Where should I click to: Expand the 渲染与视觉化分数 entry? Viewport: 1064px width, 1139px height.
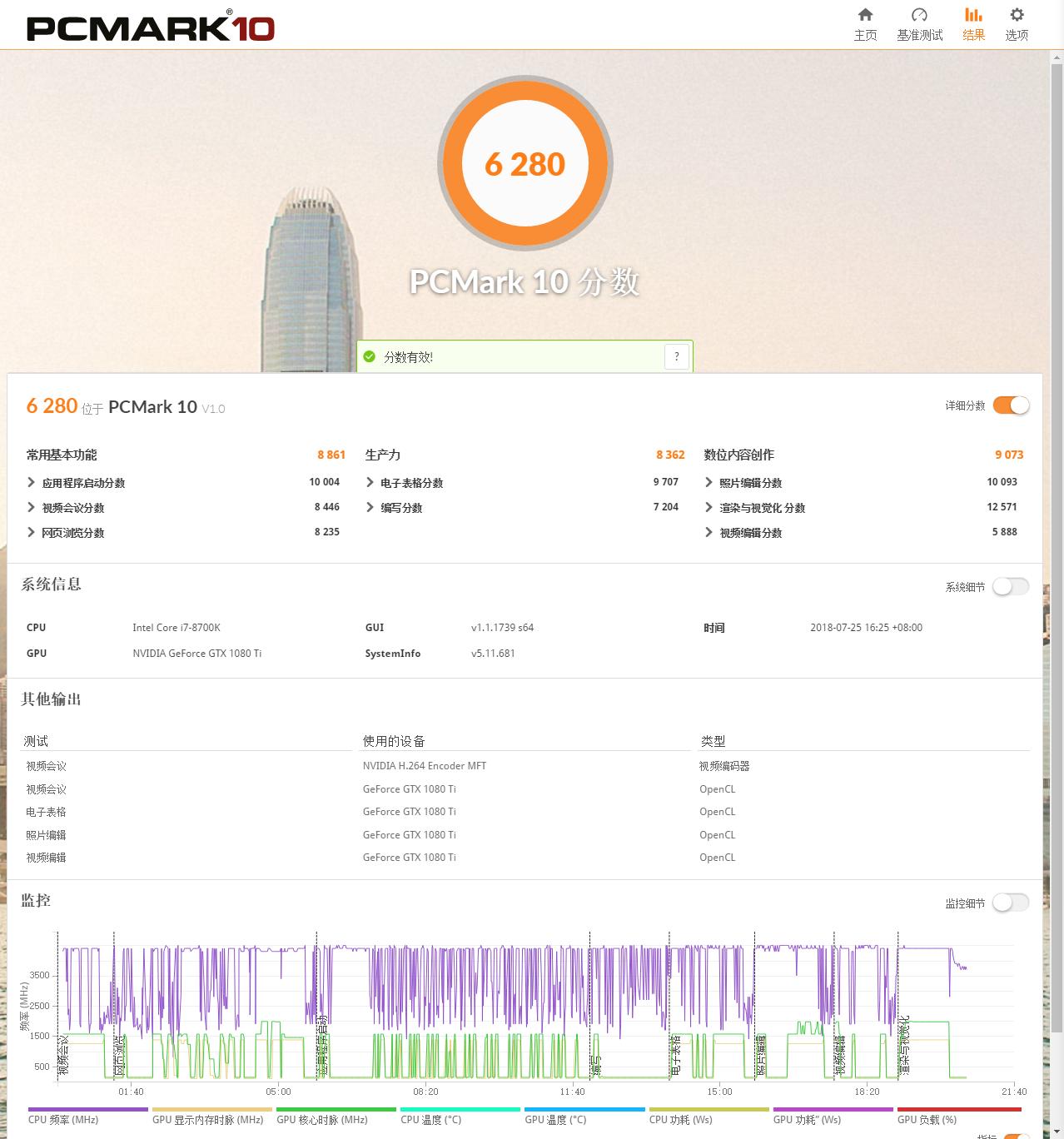pos(762,507)
